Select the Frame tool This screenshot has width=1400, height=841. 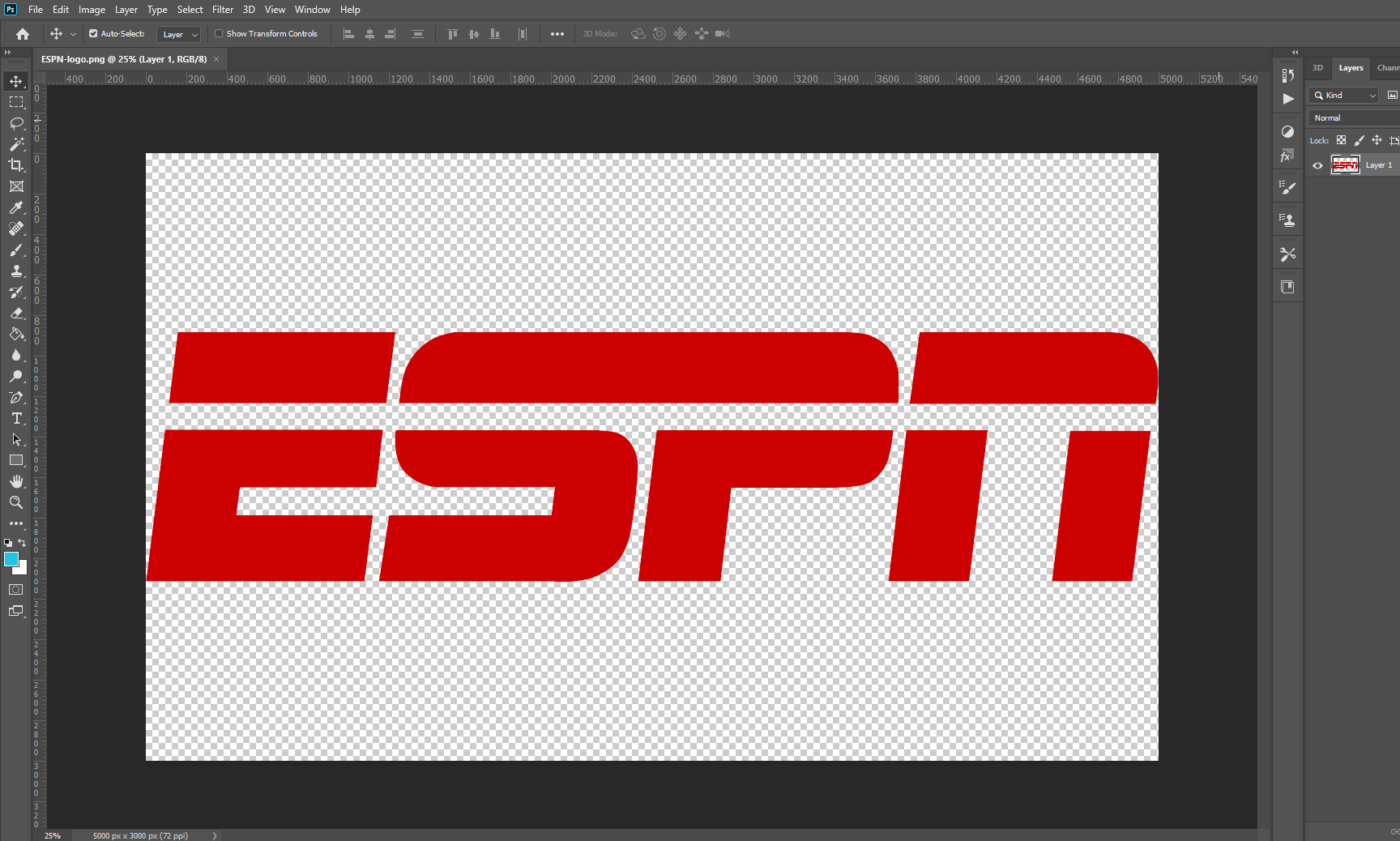tap(16, 186)
